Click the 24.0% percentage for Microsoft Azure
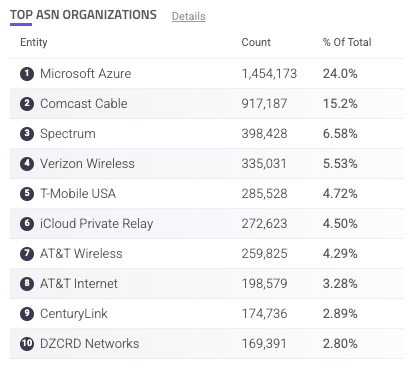Screen dimensions: 413x369 coord(340,74)
